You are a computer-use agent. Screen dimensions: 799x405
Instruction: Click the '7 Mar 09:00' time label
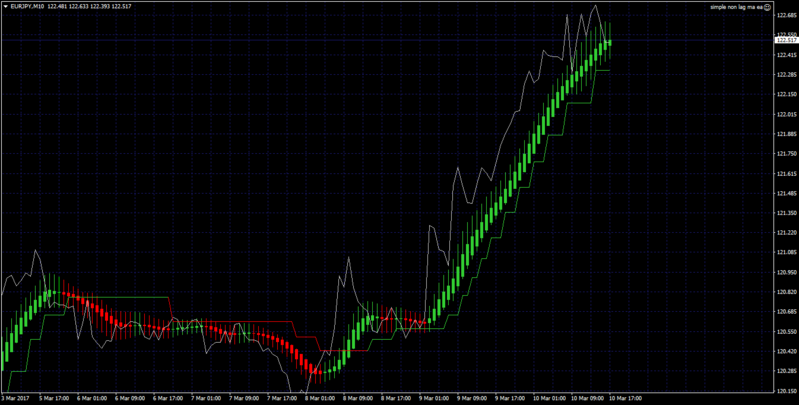(x=245, y=398)
